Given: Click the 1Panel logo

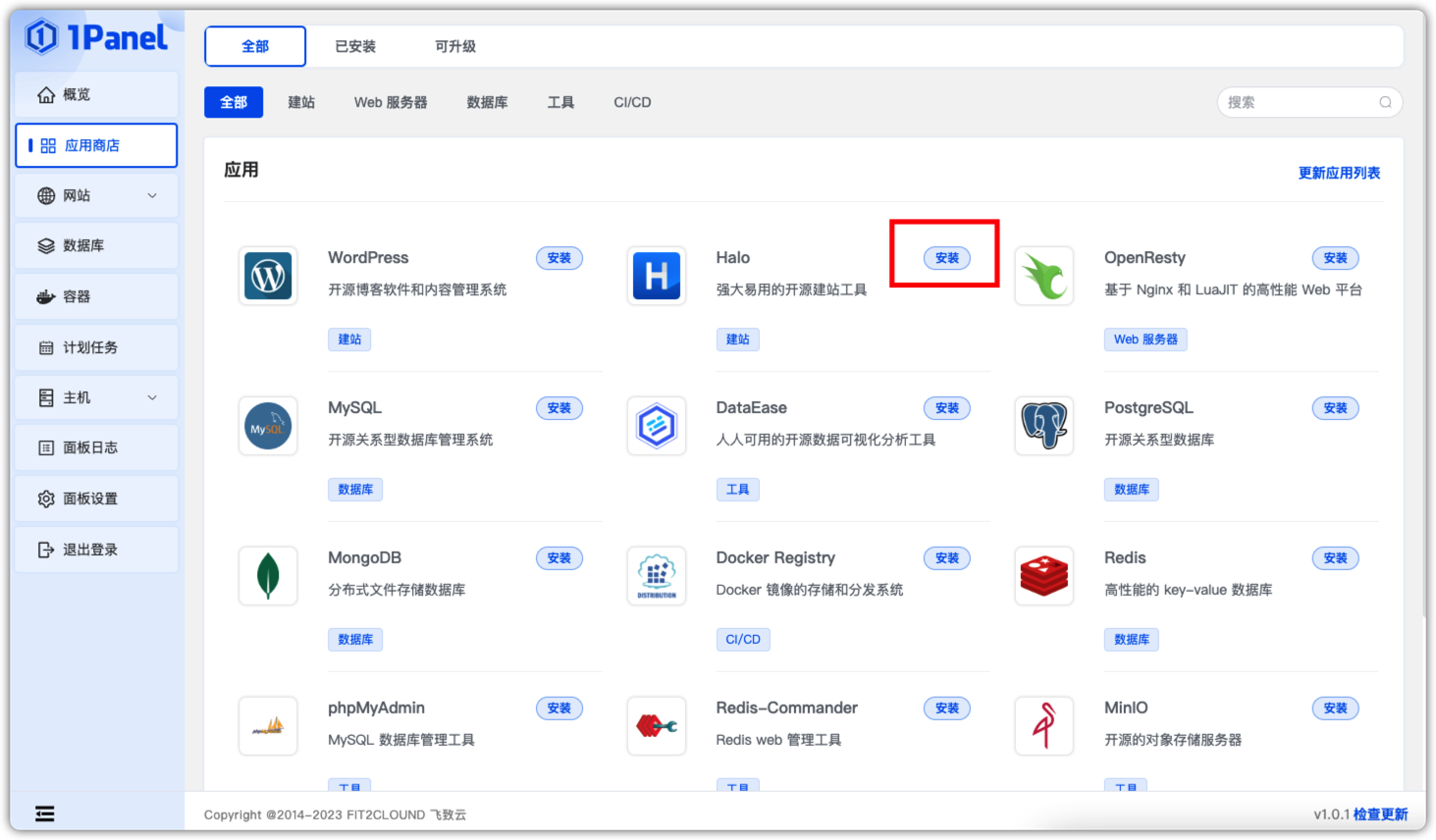Looking at the screenshot, I should point(96,37).
